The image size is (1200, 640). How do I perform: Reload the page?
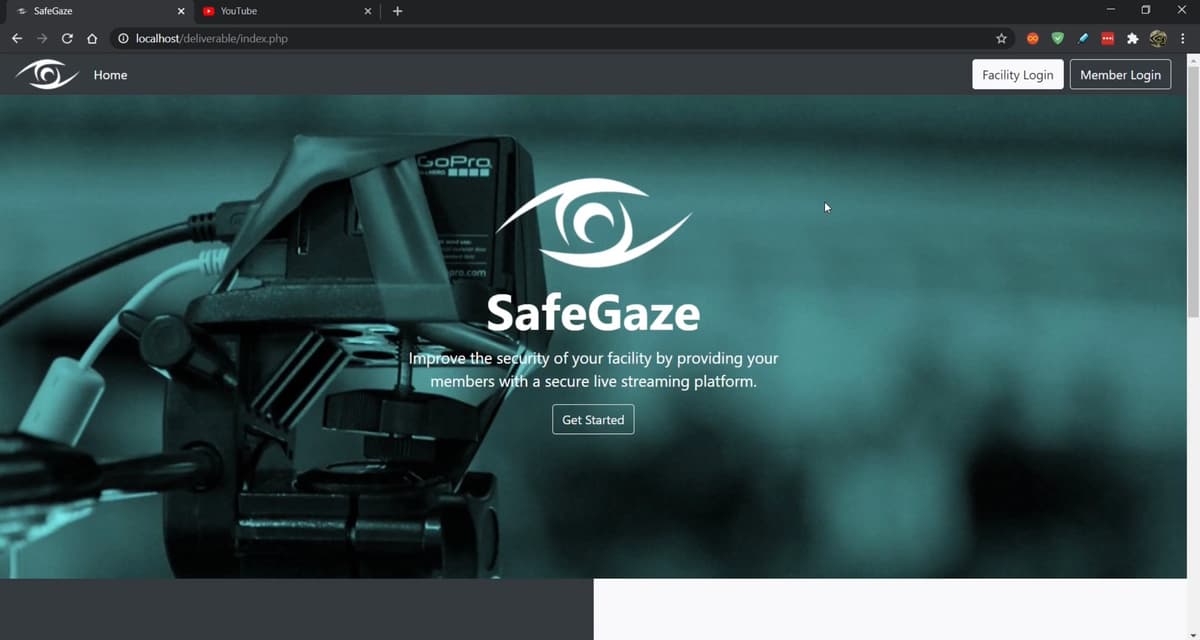pyautogui.click(x=67, y=39)
